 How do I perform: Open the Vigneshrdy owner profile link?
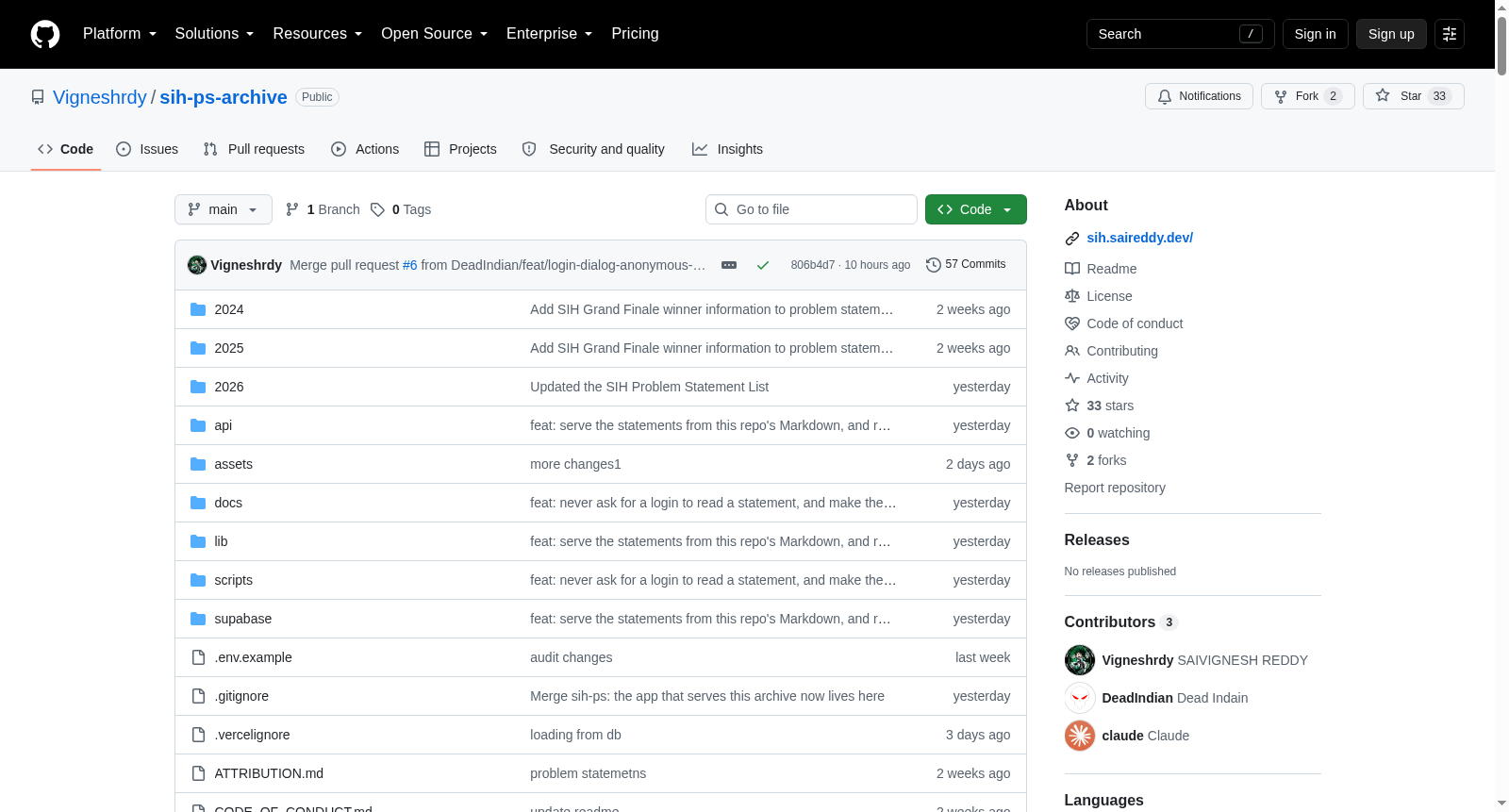pos(100,97)
